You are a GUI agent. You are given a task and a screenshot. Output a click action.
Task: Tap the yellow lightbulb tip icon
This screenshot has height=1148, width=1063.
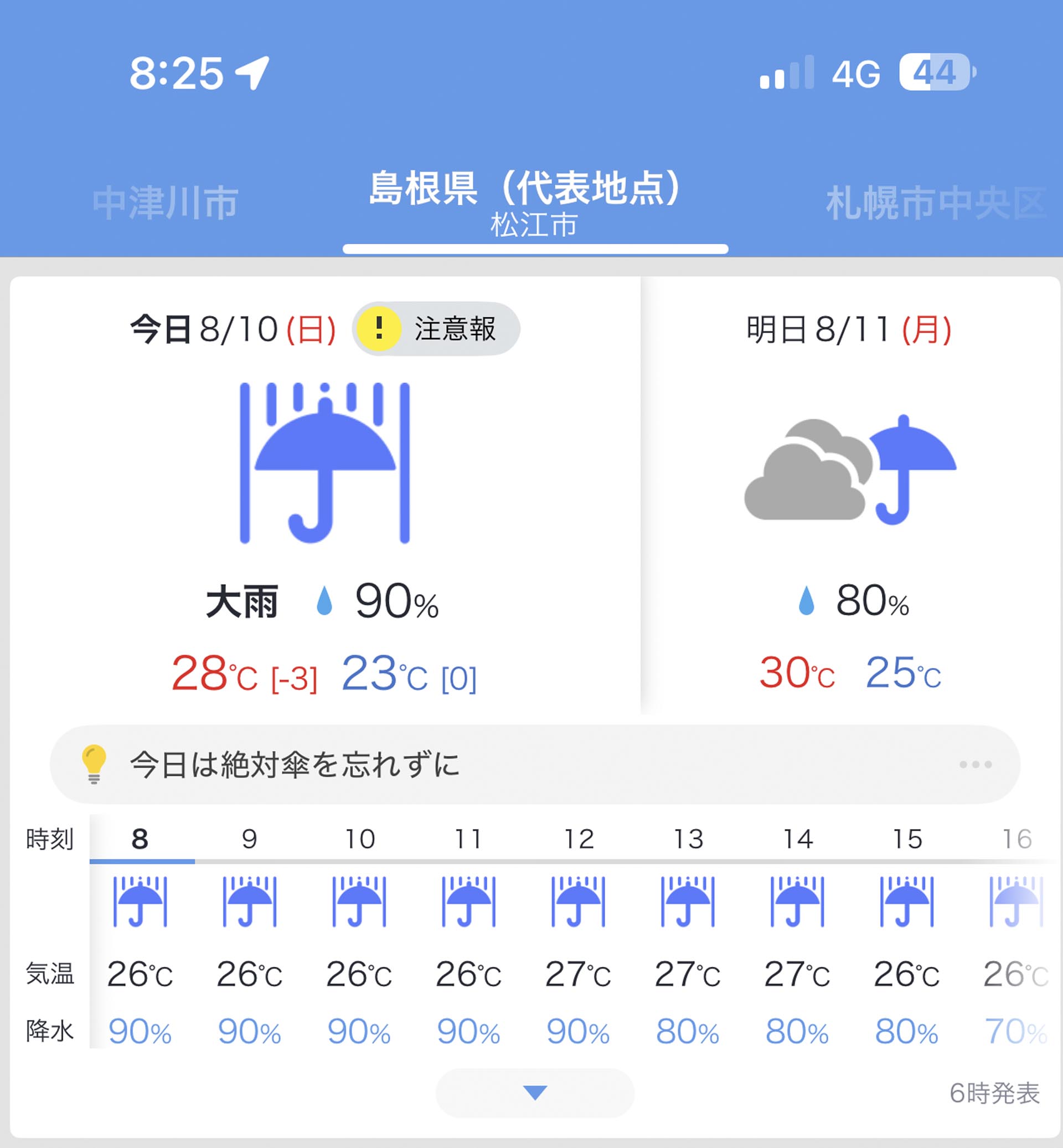(94, 764)
